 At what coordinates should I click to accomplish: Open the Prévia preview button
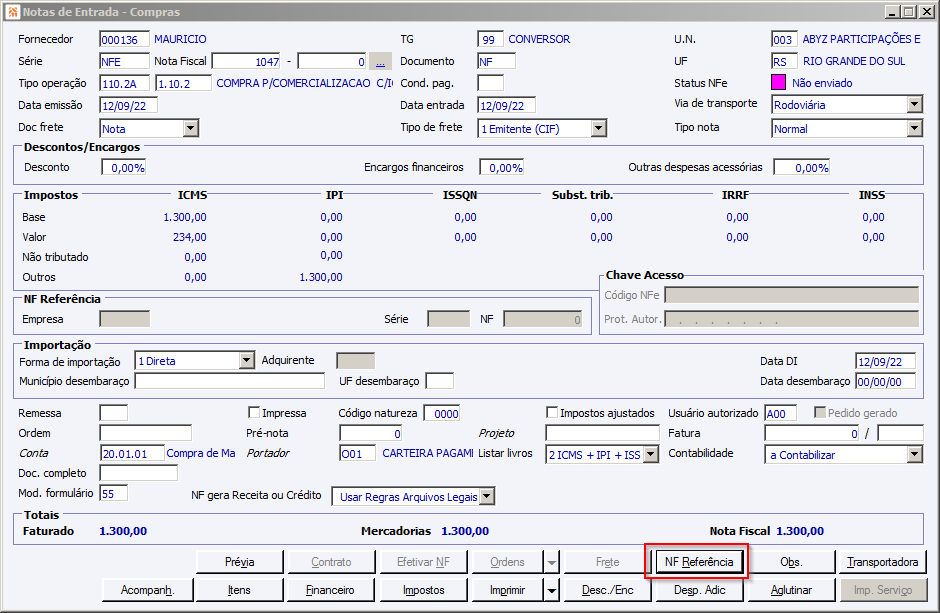tap(239, 562)
